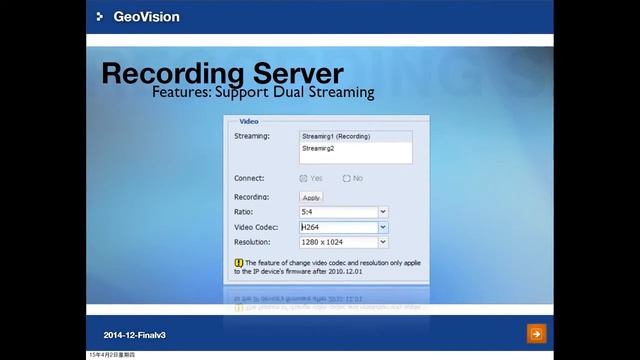Click the Connect: label

(x=249, y=178)
